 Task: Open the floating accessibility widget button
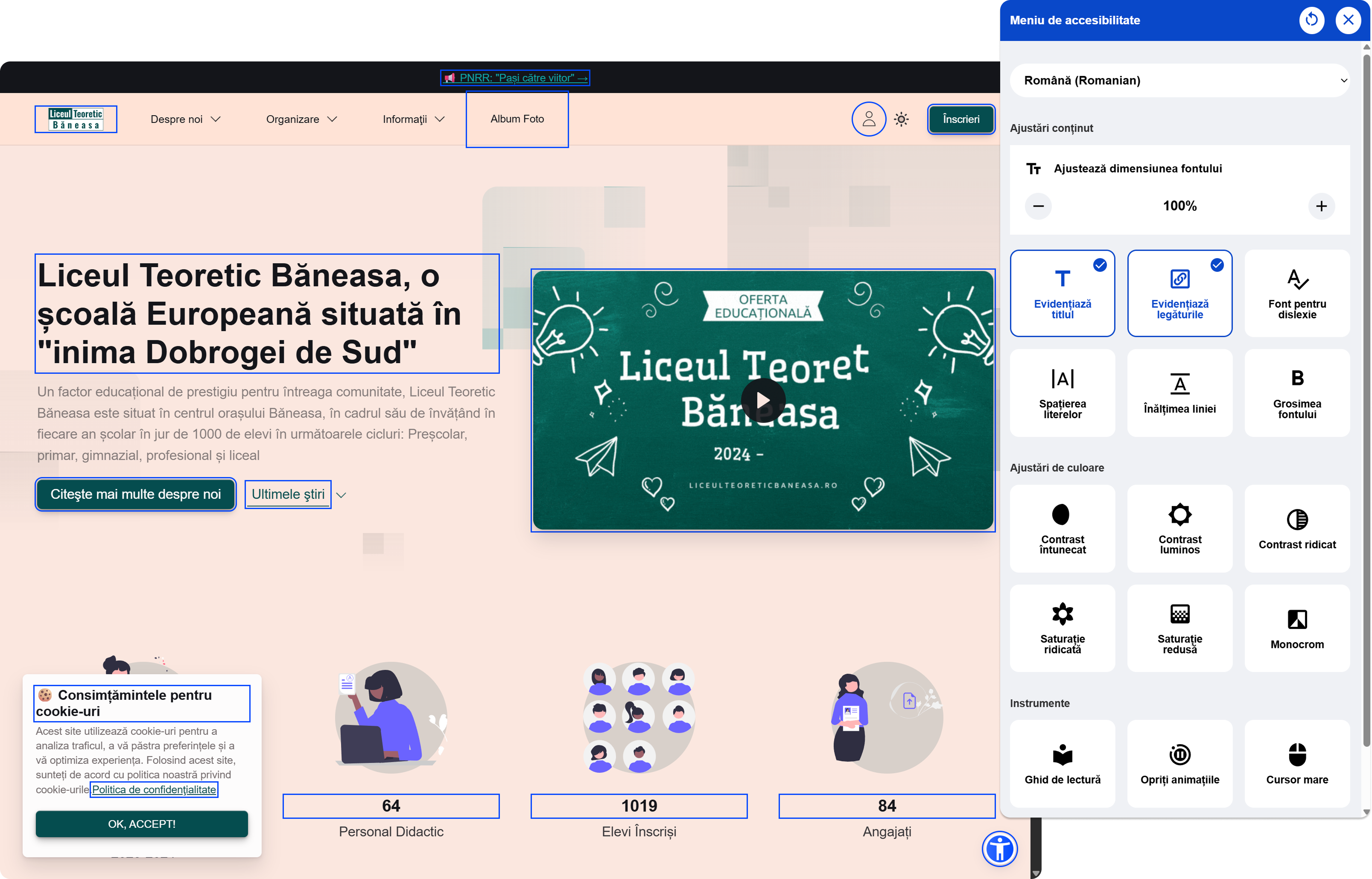tap(1000, 849)
